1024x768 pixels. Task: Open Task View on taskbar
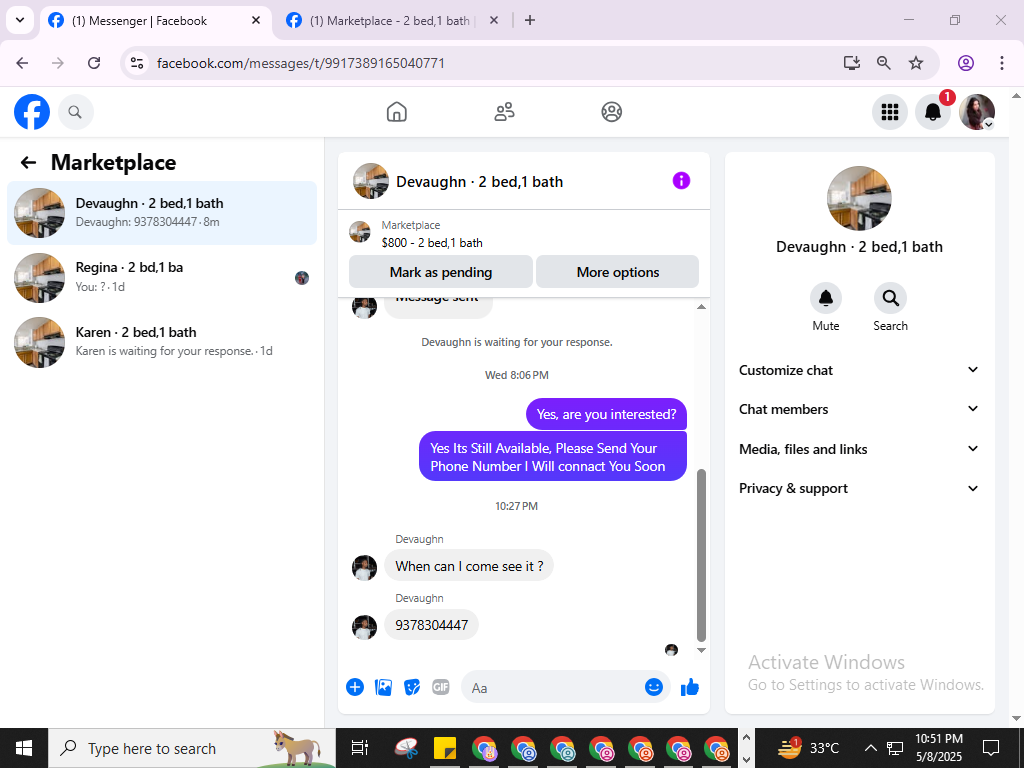point(359,748)
